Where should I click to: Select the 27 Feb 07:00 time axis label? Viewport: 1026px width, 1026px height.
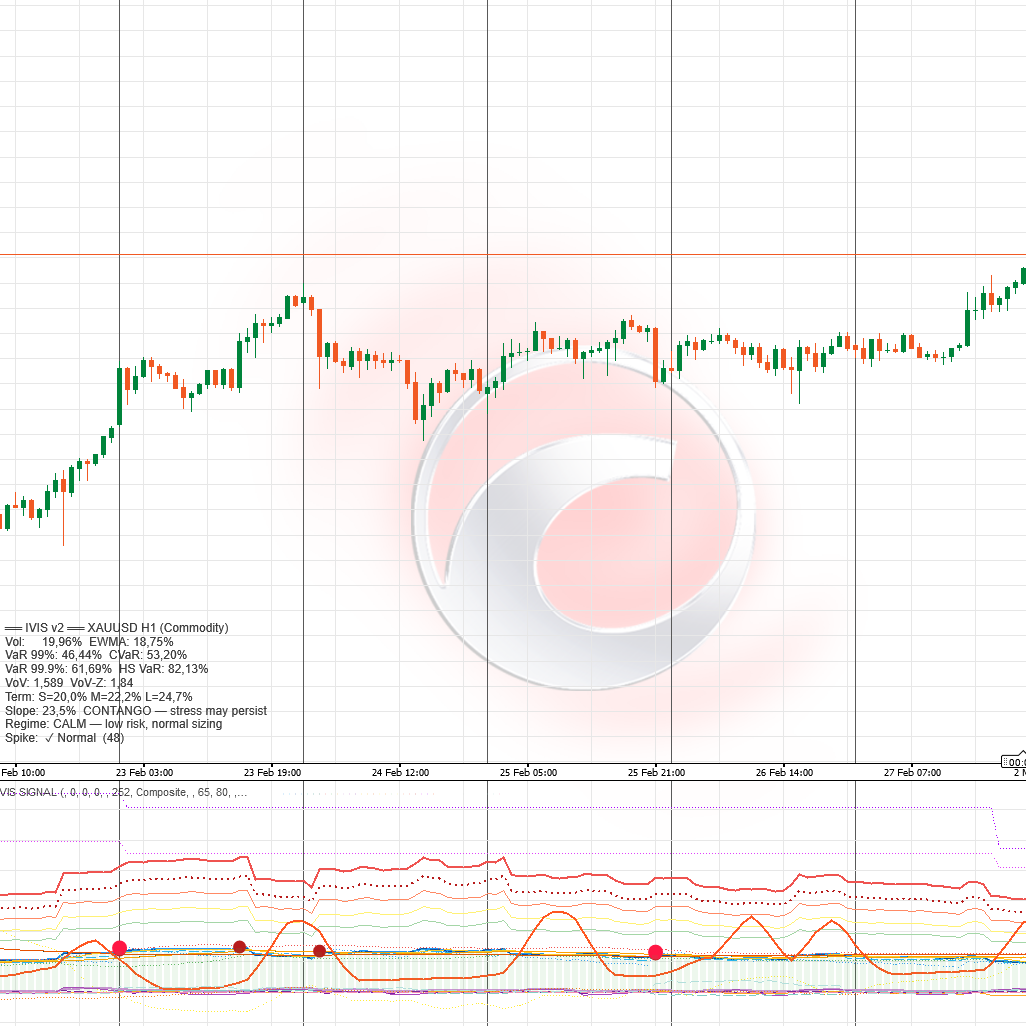click(x=914, y=772)
